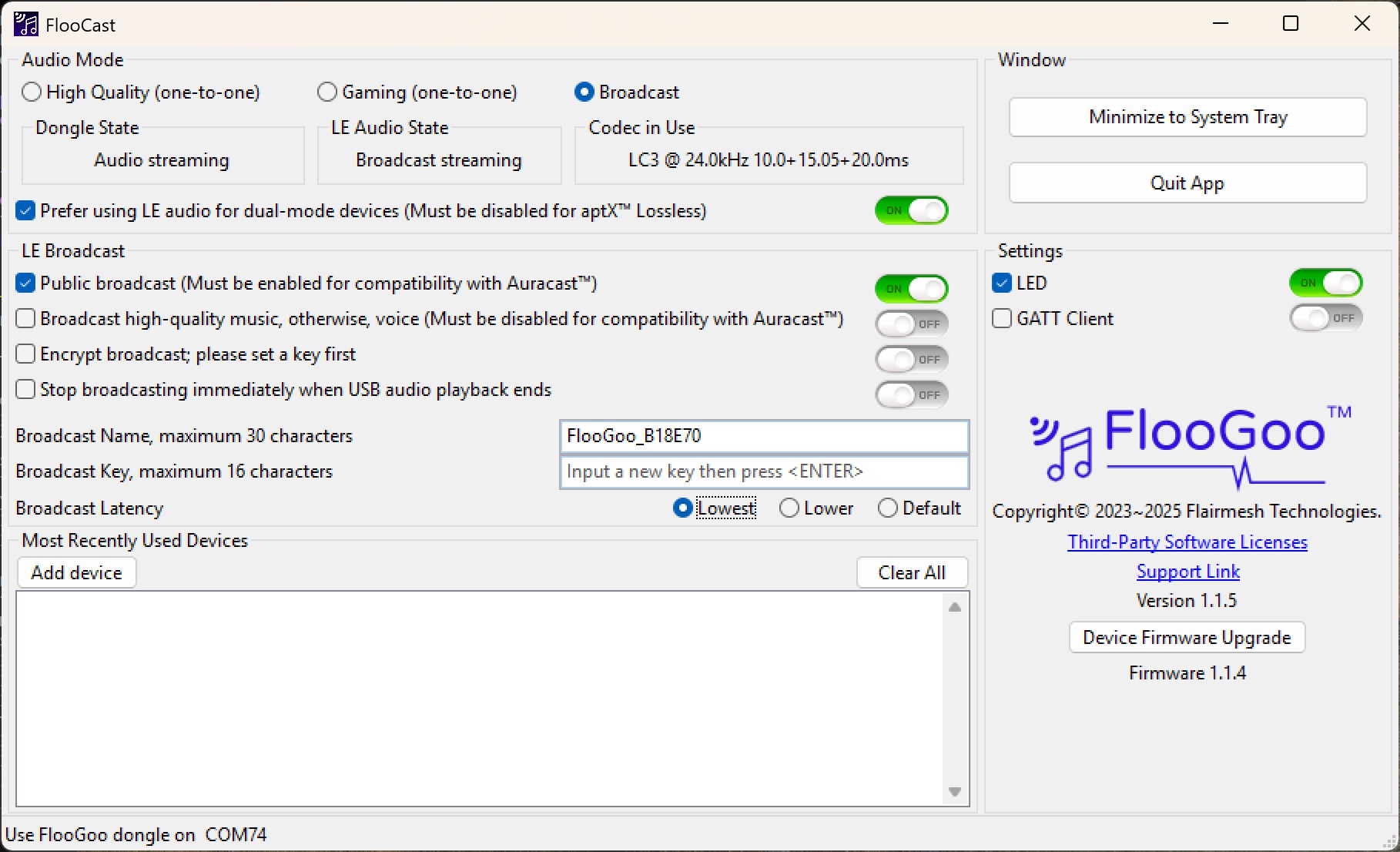Turn on Stop broadcasting toggle switch
The width and height of the screenshot is (1400, 852).
tap(912, 395)
